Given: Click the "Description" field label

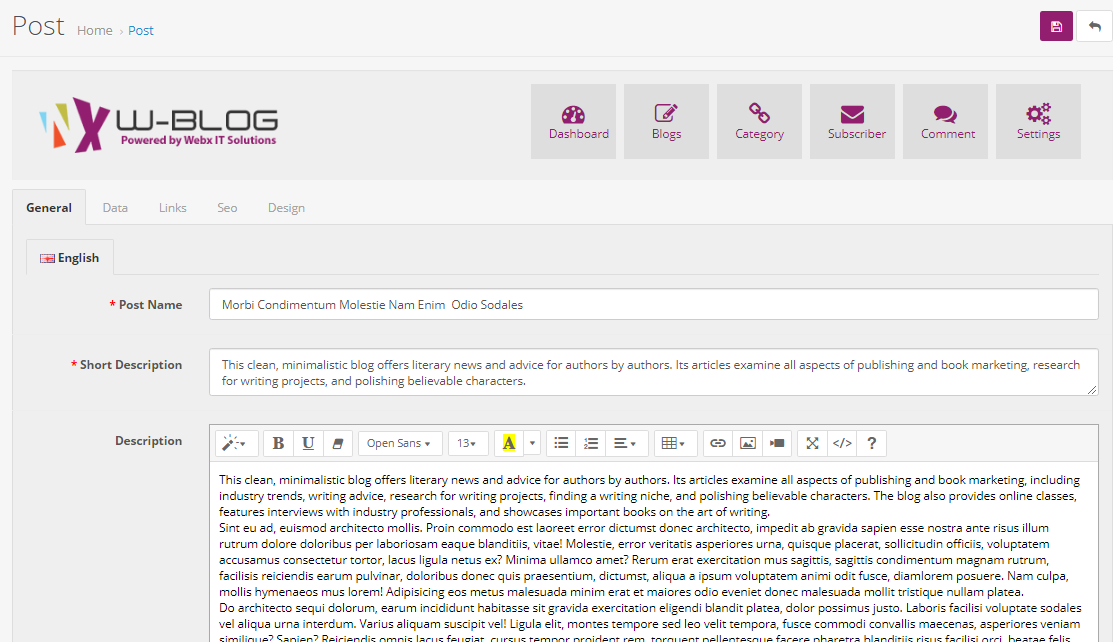Looking at the screenshot, I should [148, 440].
